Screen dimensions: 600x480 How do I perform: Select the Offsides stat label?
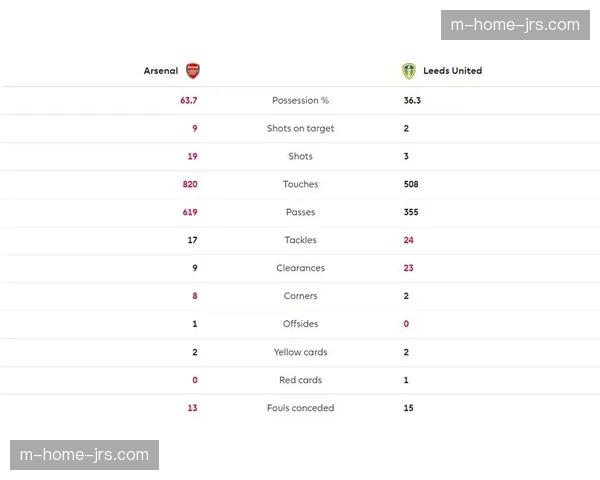point(300,325)
